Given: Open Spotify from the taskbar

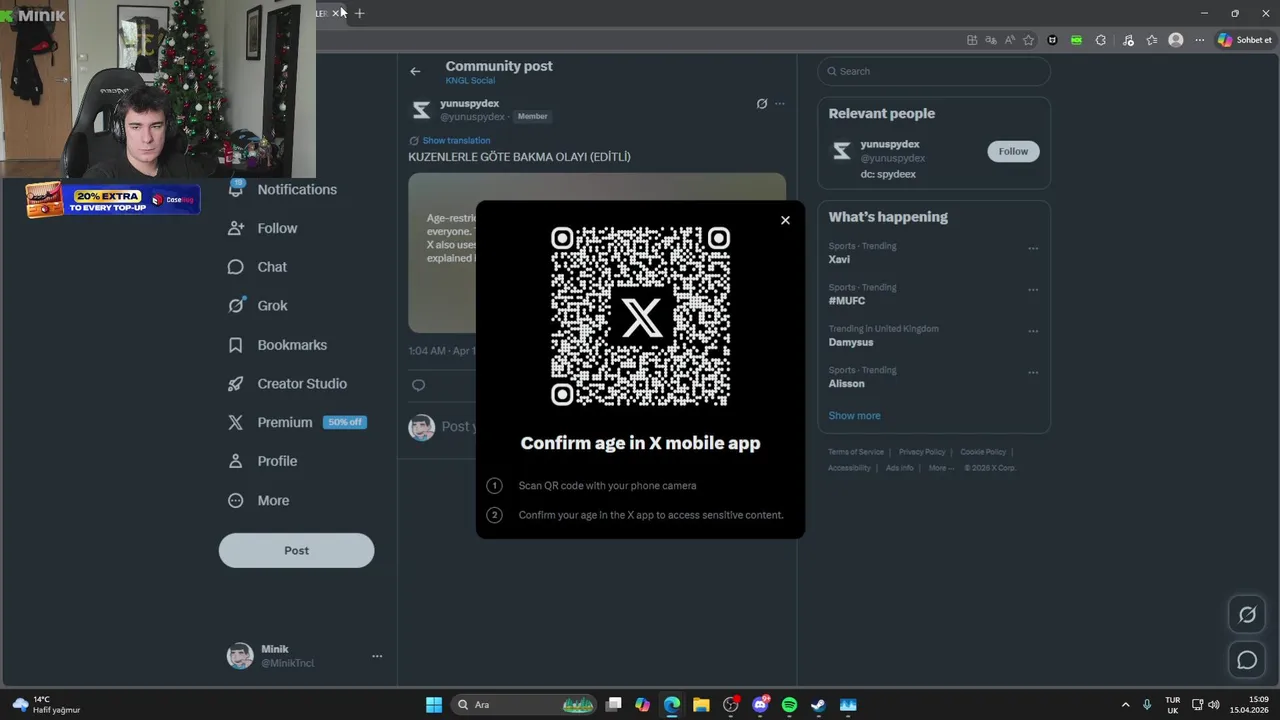Looking at the screenshot, I should point(789,705).
